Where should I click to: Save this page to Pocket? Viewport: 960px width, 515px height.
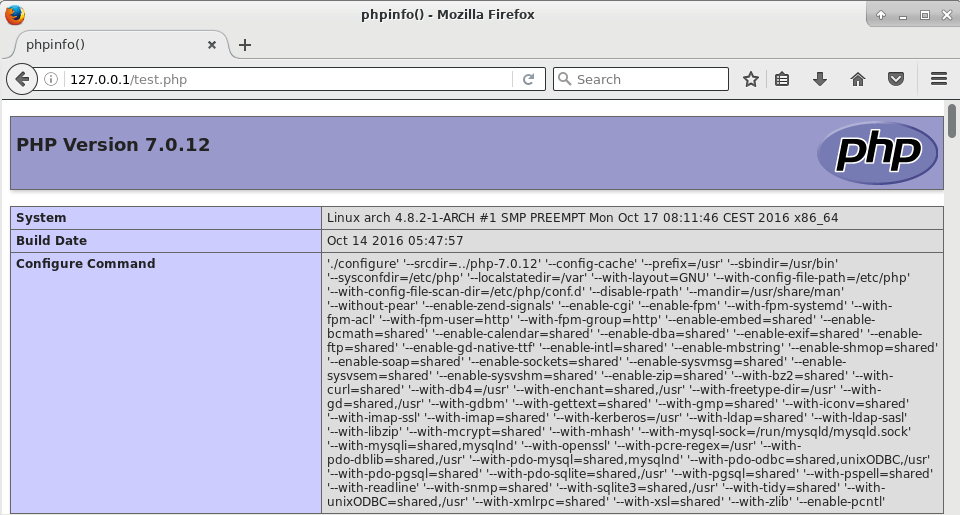(x=897, y=79)
